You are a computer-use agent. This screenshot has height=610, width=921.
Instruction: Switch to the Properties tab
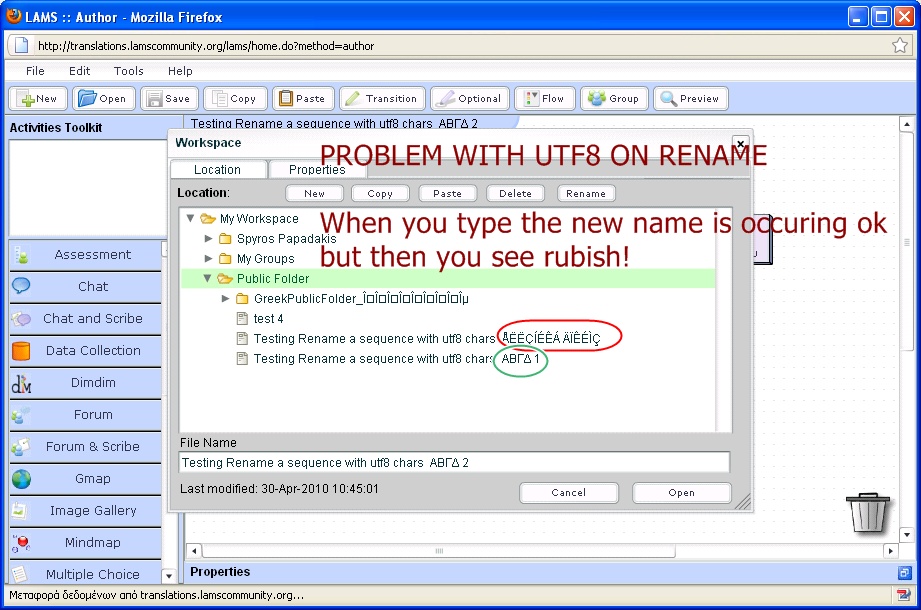pyautogui.click(x=317, y=170)
